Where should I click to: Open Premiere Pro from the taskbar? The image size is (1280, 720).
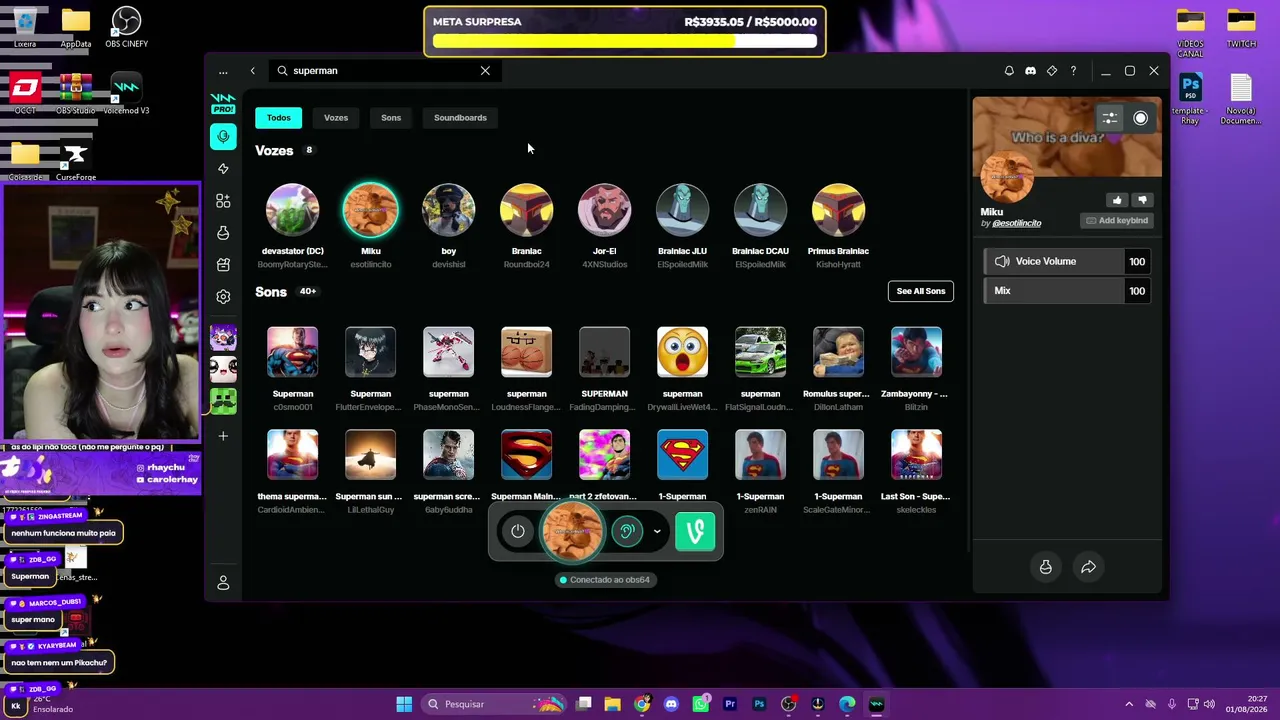tap(730, 704)
